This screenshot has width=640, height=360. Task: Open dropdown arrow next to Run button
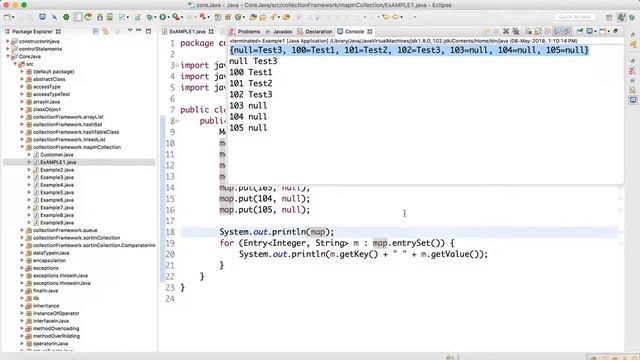(x=169, y=17)
